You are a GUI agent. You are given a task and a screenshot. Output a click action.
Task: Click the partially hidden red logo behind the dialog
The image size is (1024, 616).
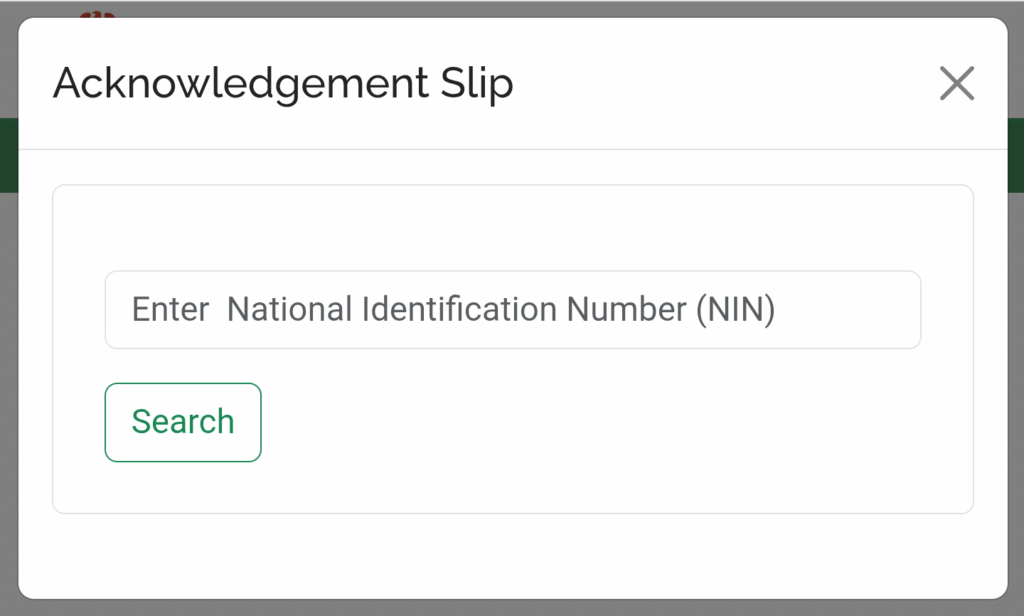97,14
